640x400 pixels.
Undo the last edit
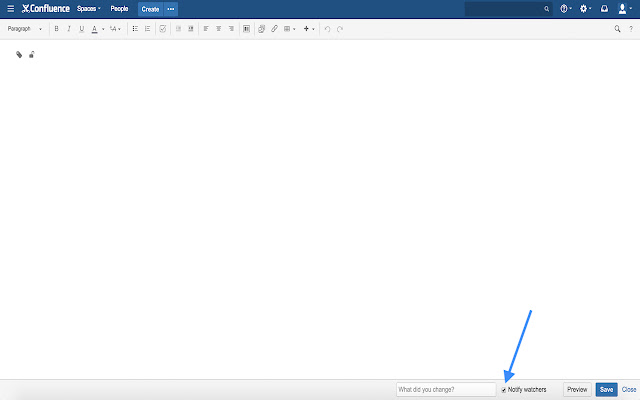tap(327, 29)
